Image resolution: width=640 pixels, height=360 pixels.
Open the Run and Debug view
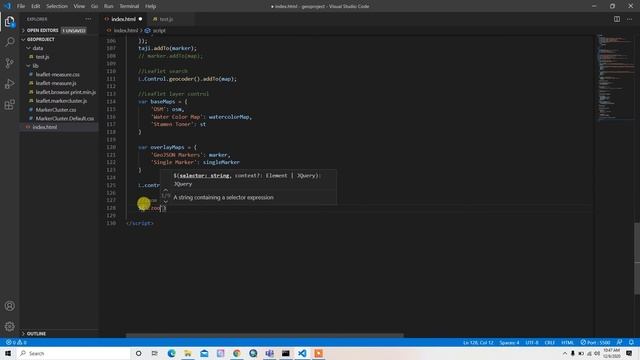coord(9,84)
